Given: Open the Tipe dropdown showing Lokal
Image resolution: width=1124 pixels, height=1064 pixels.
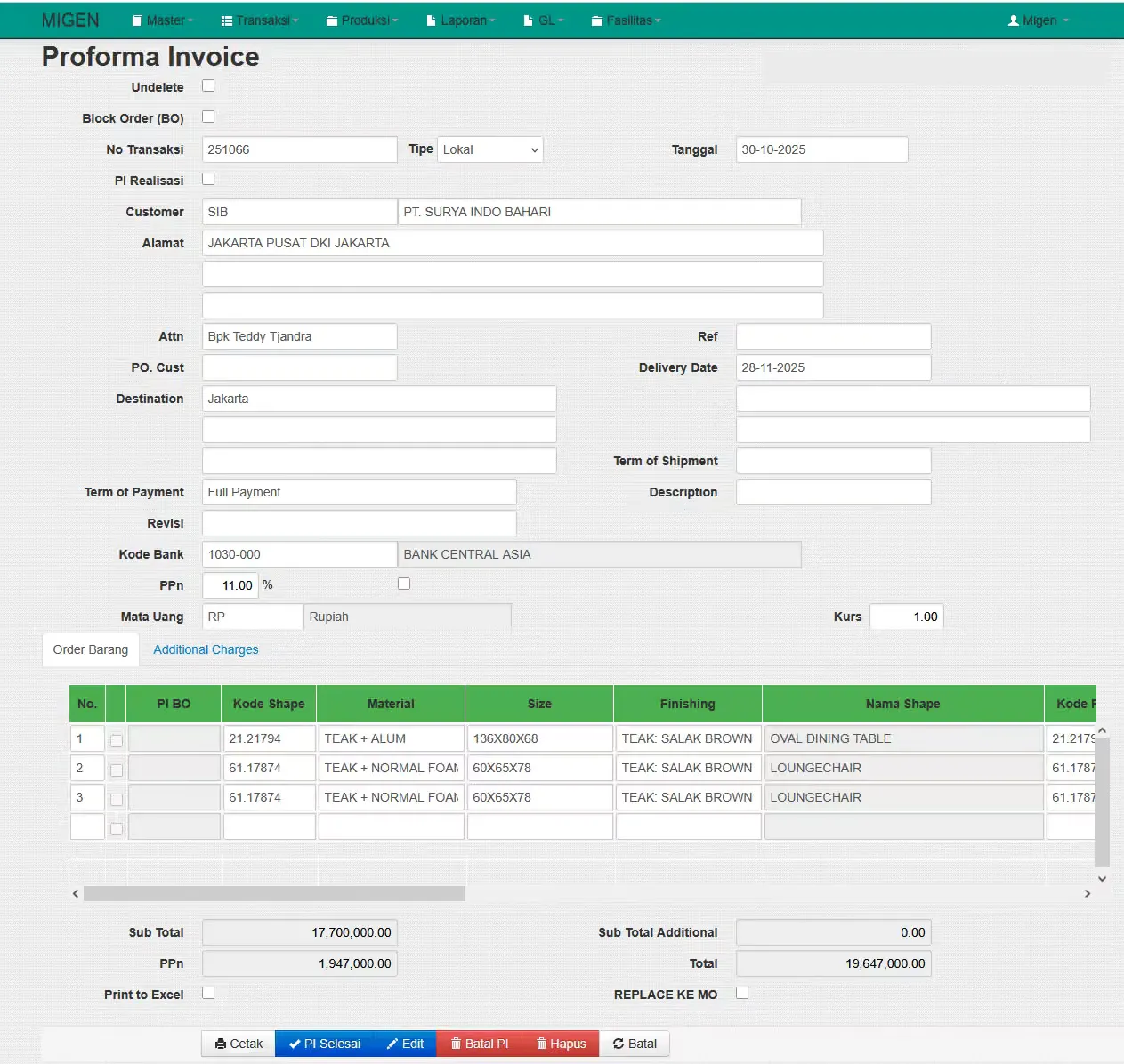Looking at the screenshot, I should tap(490, 149).
